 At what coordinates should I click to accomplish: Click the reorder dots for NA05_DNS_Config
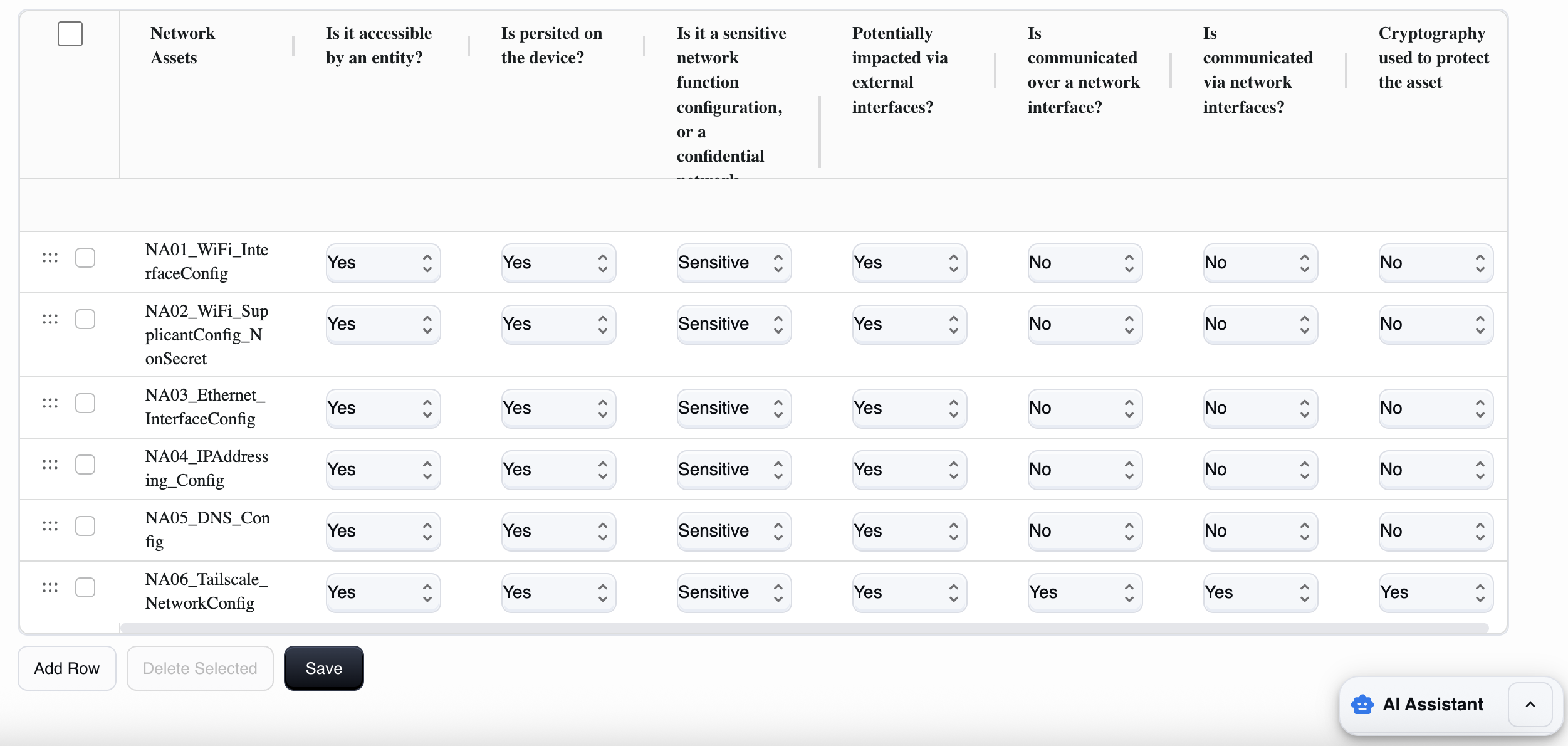click(x=50, y=526)
